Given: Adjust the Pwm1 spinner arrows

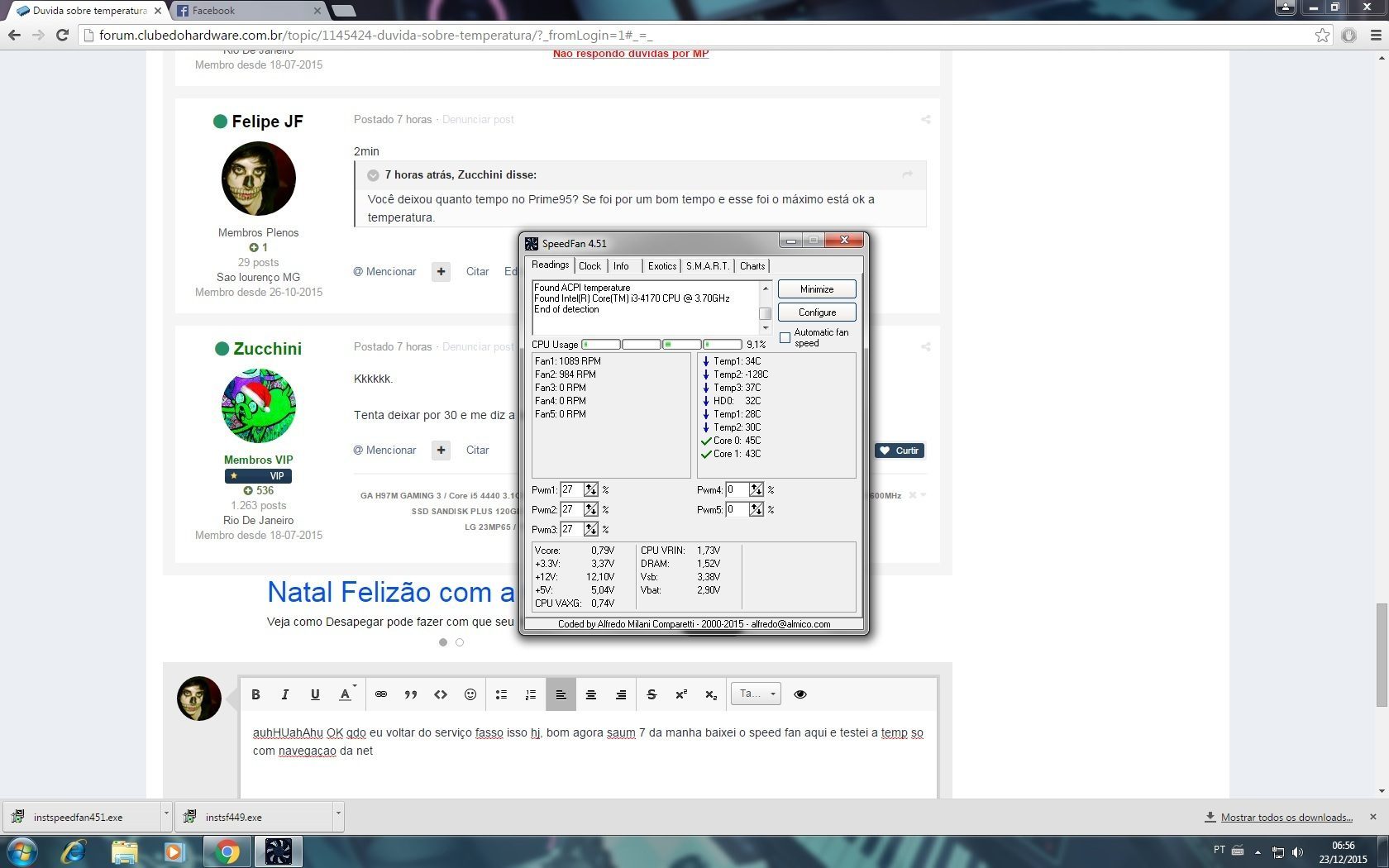Looking at the screenshot, I should (591, 490).
